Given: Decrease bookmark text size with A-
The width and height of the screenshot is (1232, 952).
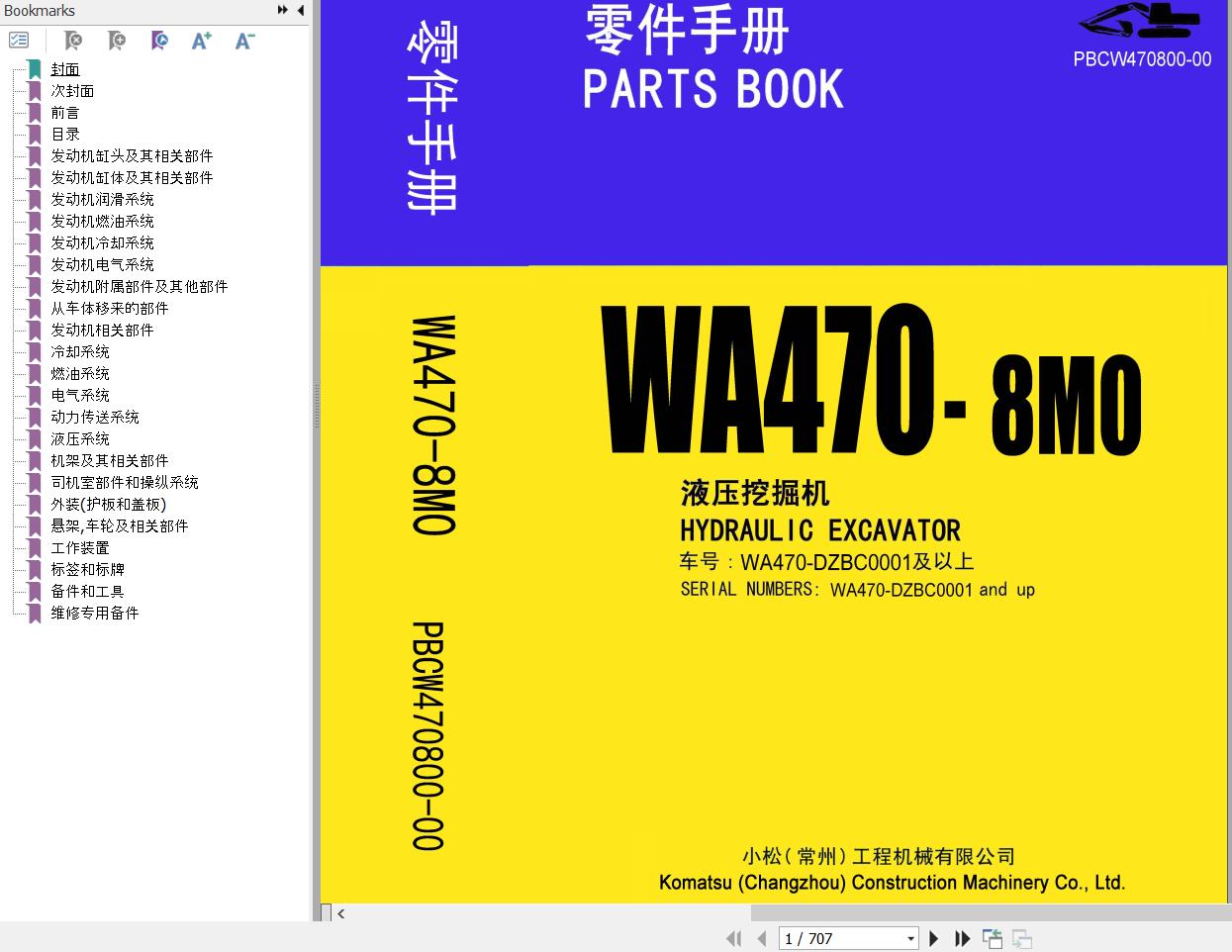Looking at the screenshot, I should (244, 41).
